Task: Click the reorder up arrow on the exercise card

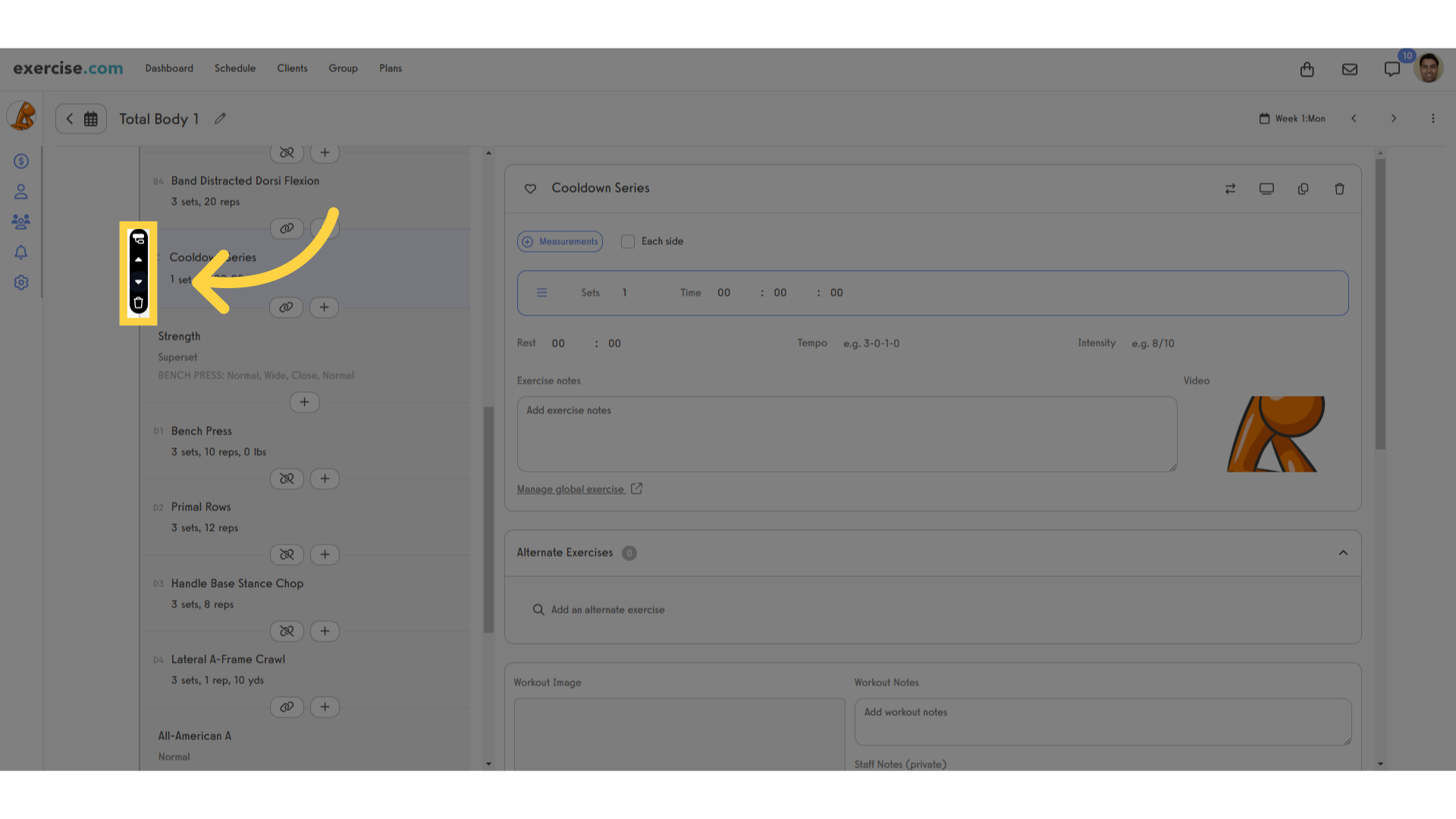Action: pyautogui.click(x=137, y=259)
